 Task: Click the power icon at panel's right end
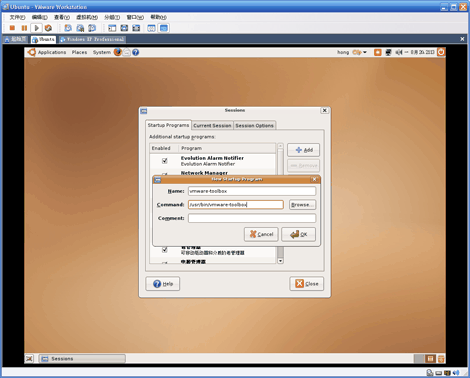pos(441,52)
